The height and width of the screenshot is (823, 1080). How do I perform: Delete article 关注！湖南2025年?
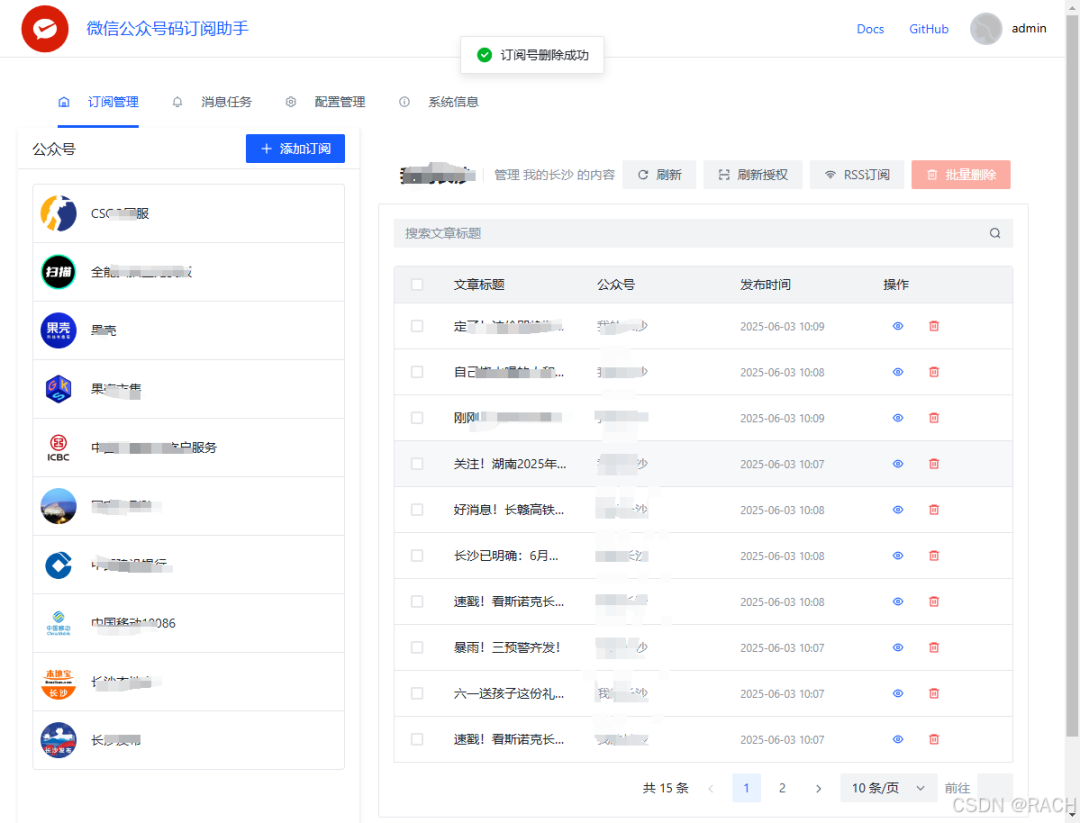click(x=934, y=463)
